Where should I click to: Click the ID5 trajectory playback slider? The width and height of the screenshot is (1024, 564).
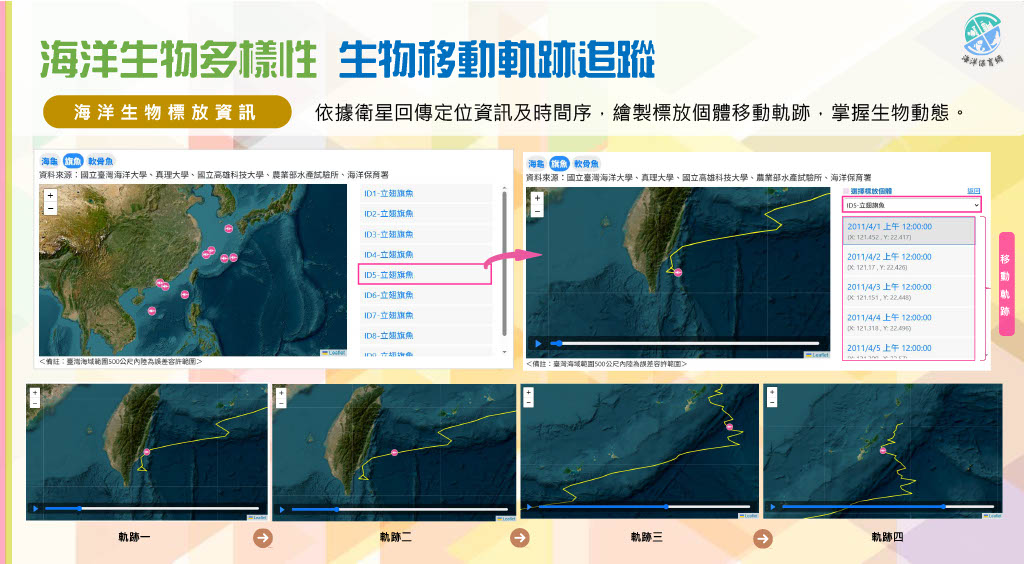(x=685, y=343)
